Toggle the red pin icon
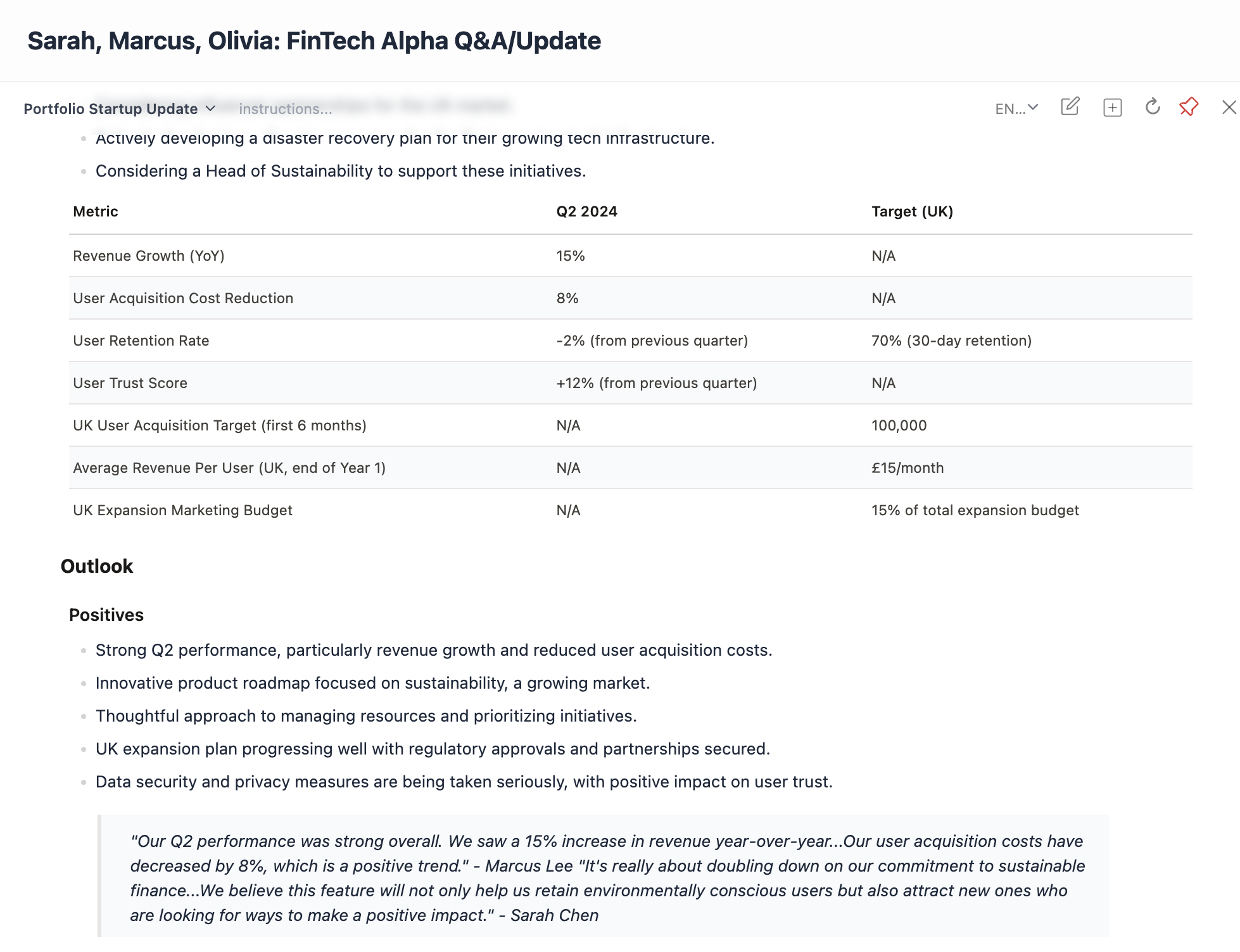The height and width of the screenshot is (952, 1240). (1189, 107)
